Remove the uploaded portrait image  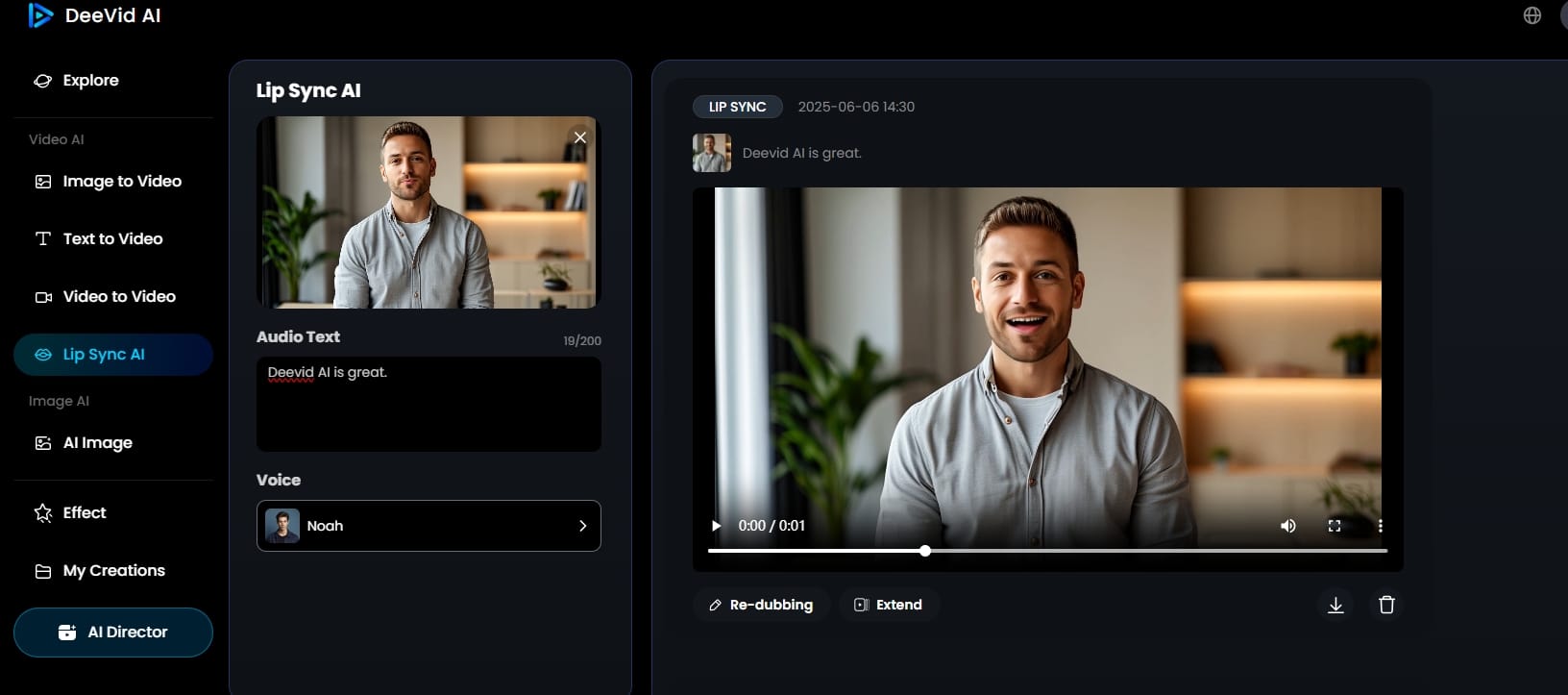click(580, 137)
